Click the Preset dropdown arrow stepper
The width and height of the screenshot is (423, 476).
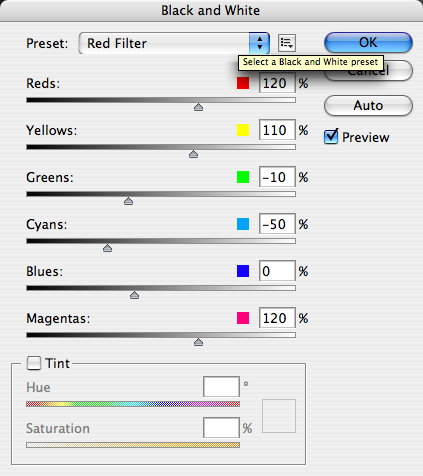(x=259, y=43)
